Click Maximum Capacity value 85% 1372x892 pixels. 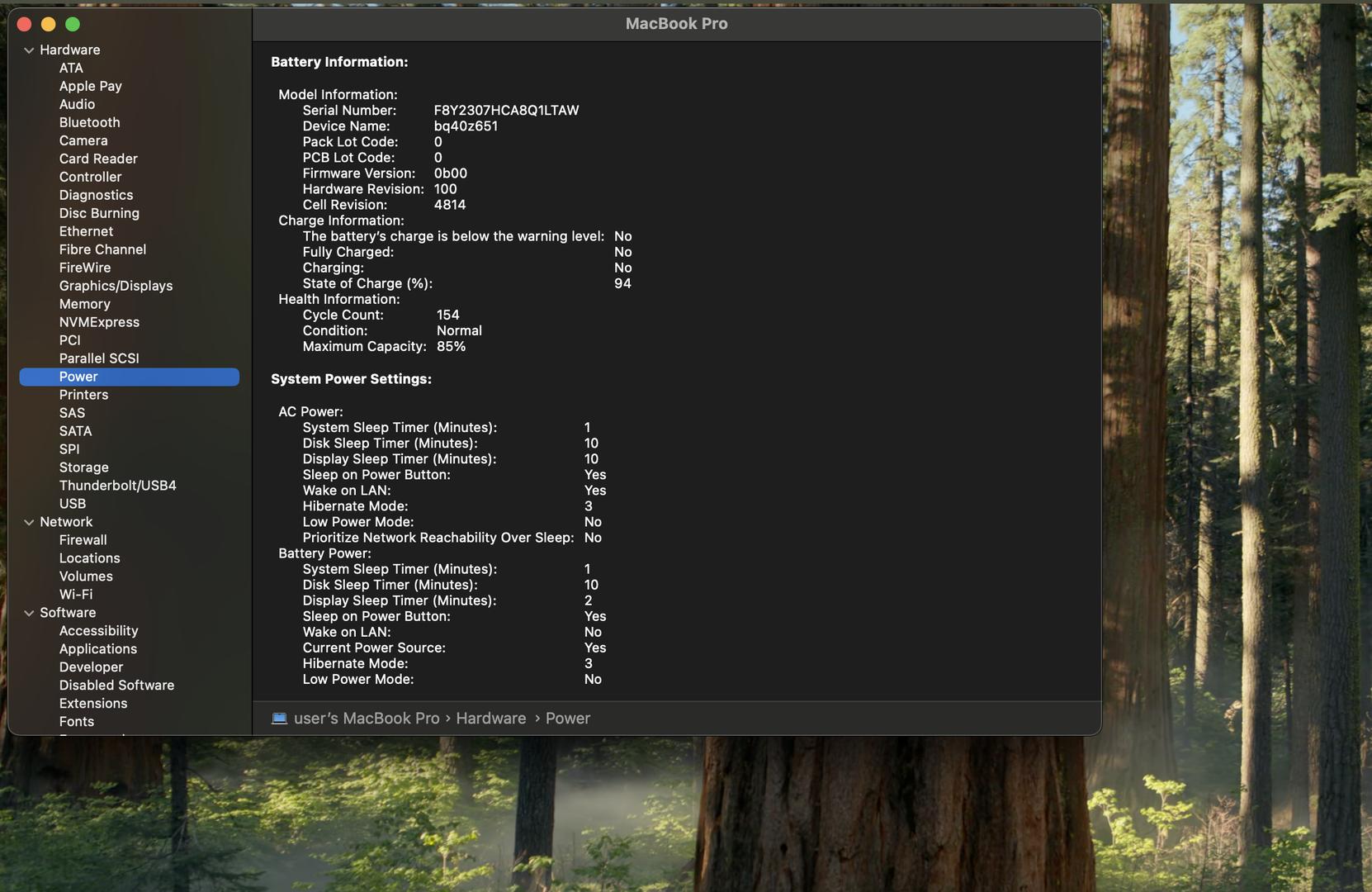pos(451,347)
